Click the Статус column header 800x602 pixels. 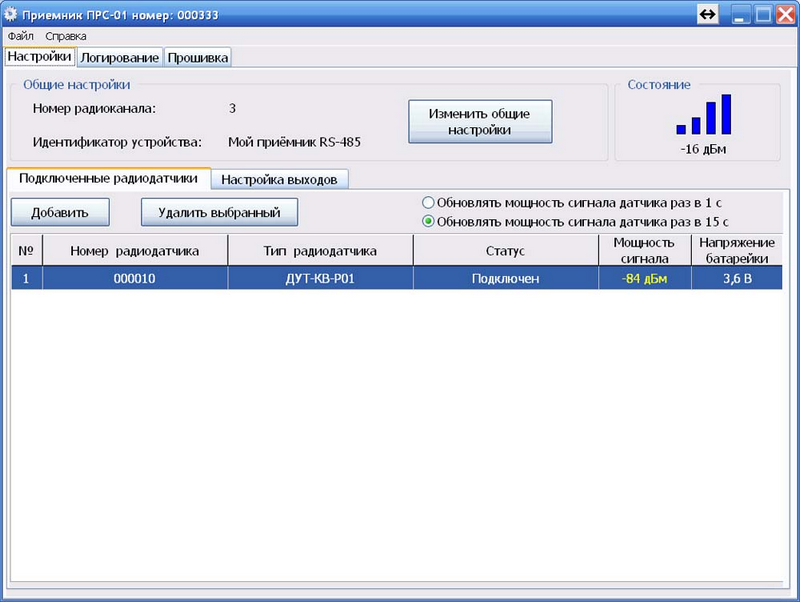point(506,250)
